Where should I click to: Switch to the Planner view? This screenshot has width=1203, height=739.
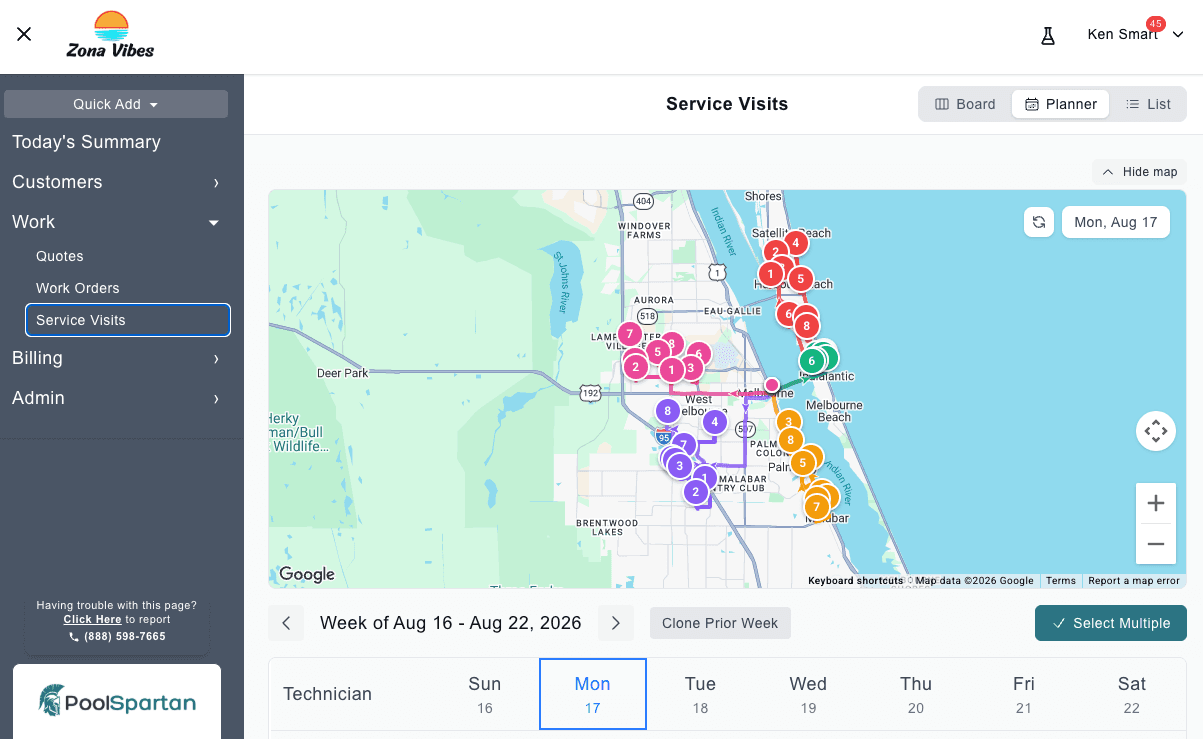pyautogui.click(x=1061, y=104)
